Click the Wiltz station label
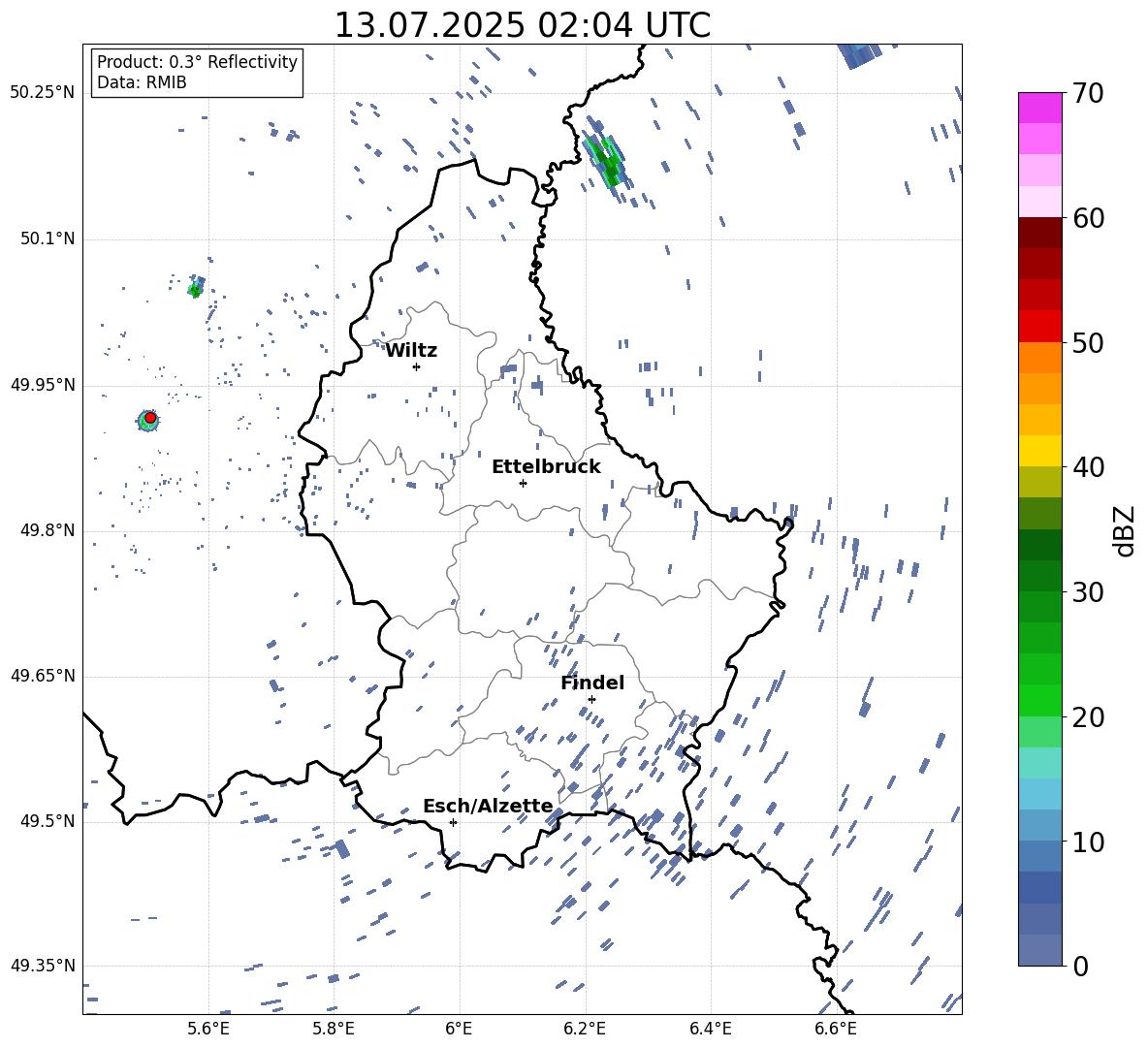 [411, 351]
